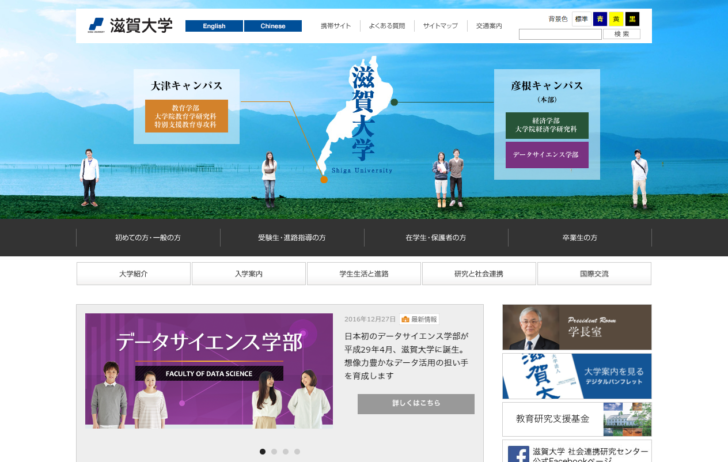Focus the header search input field

pos(560,34)
